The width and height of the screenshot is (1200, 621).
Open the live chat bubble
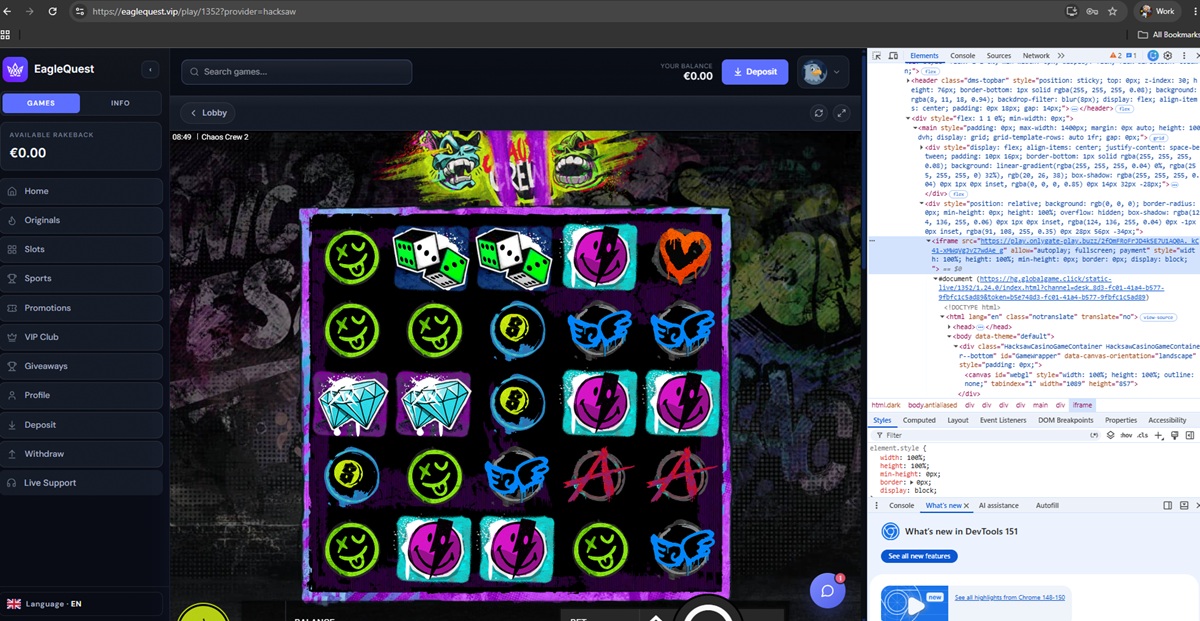point(828,591)
